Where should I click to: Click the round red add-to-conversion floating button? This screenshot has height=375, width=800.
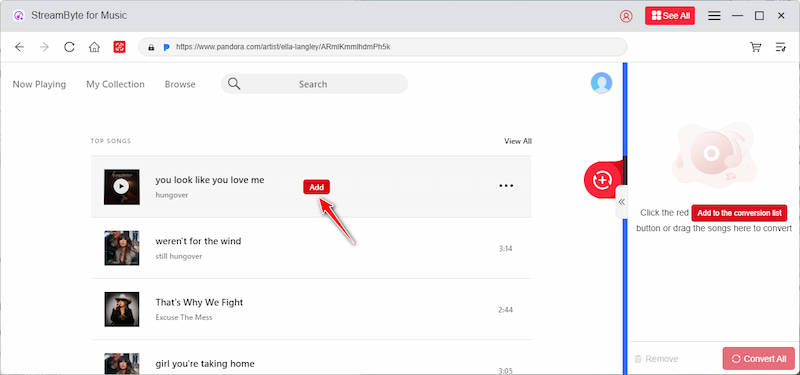603,180
